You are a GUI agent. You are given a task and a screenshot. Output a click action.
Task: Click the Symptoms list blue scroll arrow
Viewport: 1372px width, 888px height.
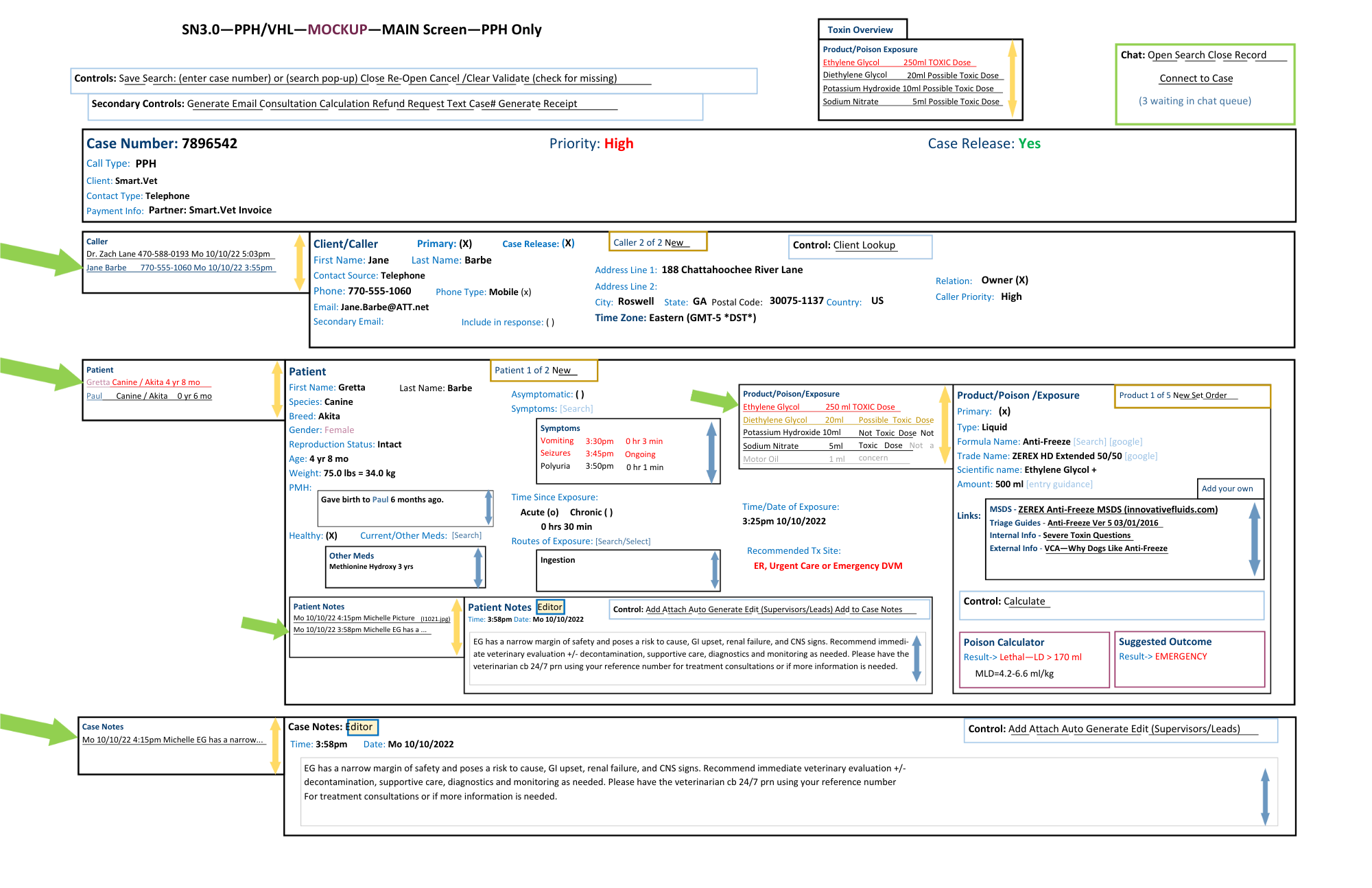pos(711,452)
